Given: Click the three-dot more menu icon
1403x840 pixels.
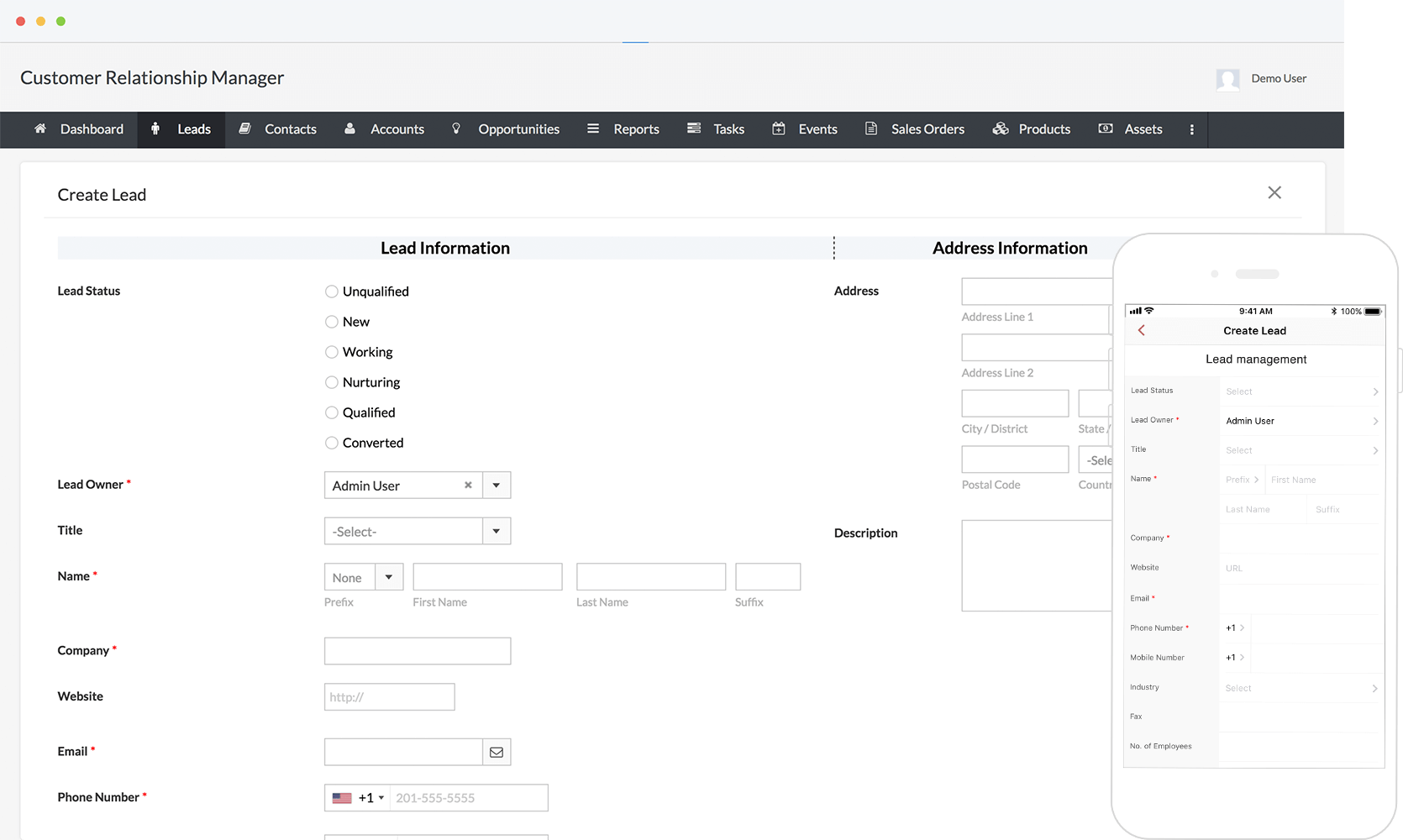Looking at the screenshot, I should click(x=1191, y=129).
